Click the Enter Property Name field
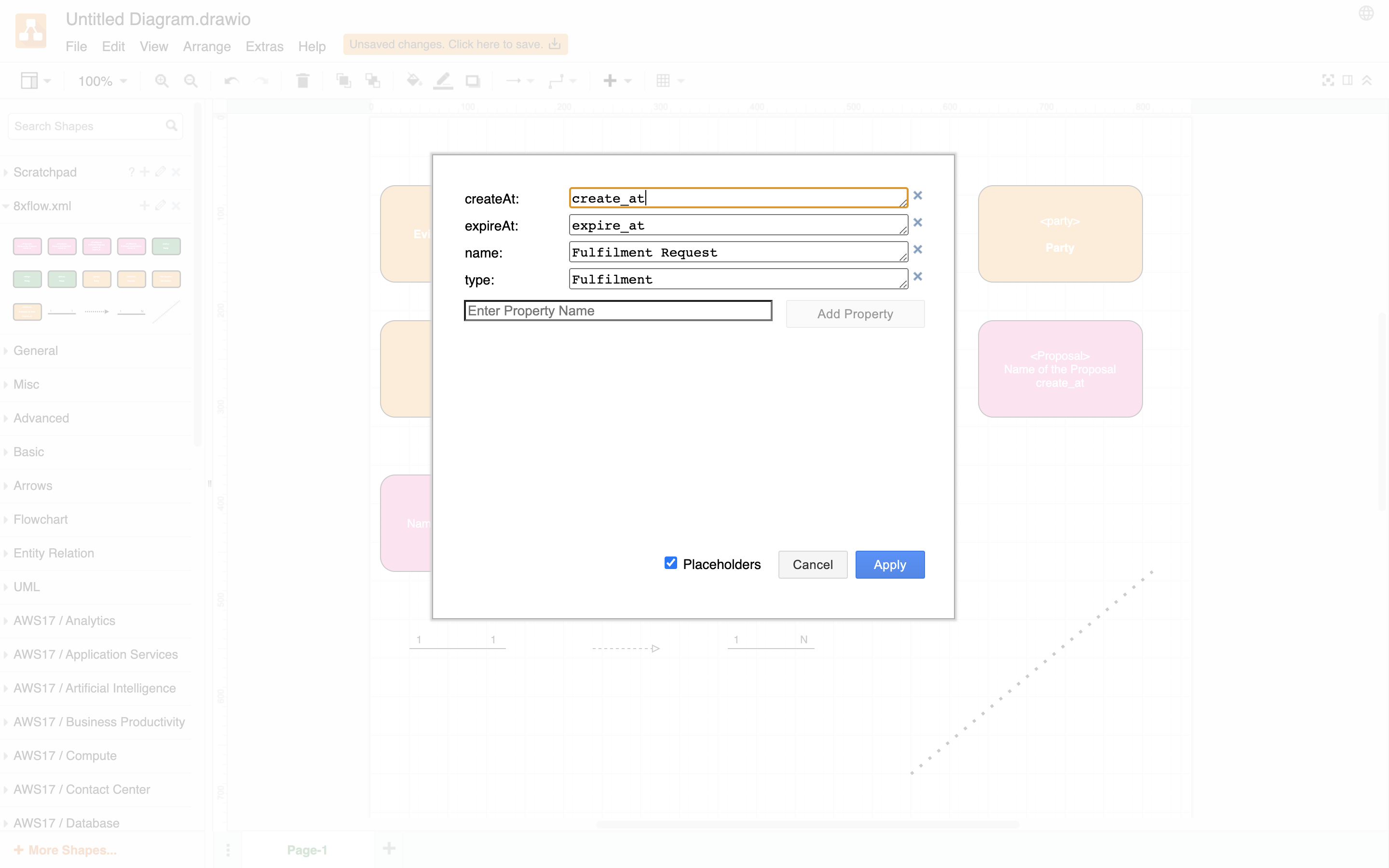 coord(618,311)
